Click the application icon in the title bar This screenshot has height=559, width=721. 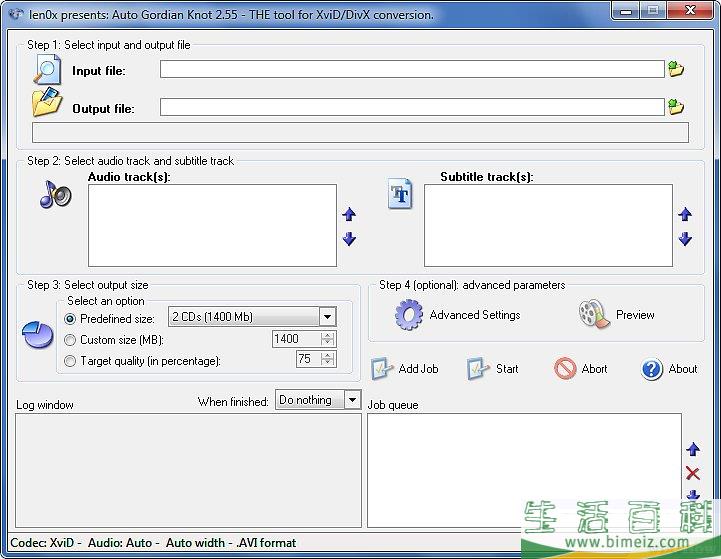[16, 14]
